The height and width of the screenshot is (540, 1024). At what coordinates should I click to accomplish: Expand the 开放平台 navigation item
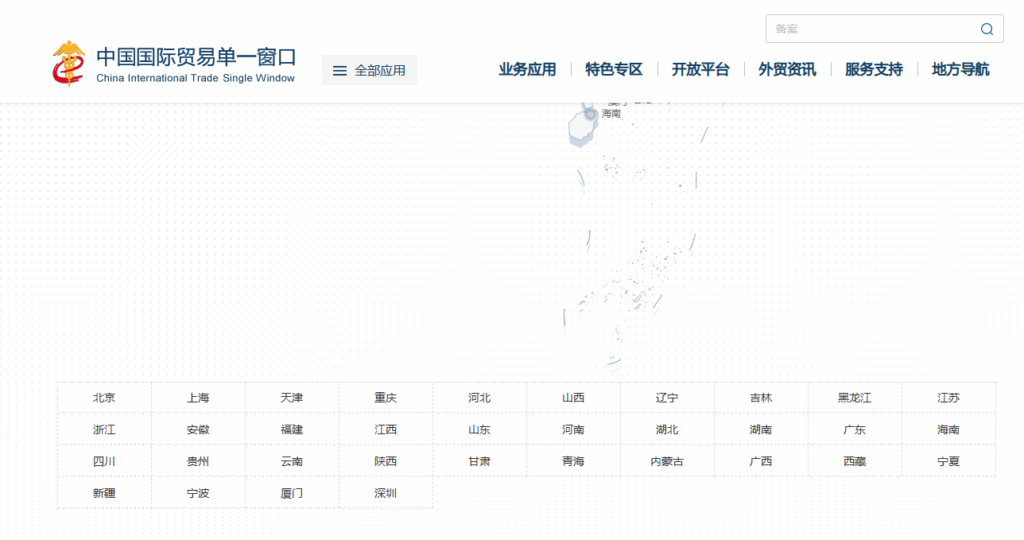click(700, 69)
